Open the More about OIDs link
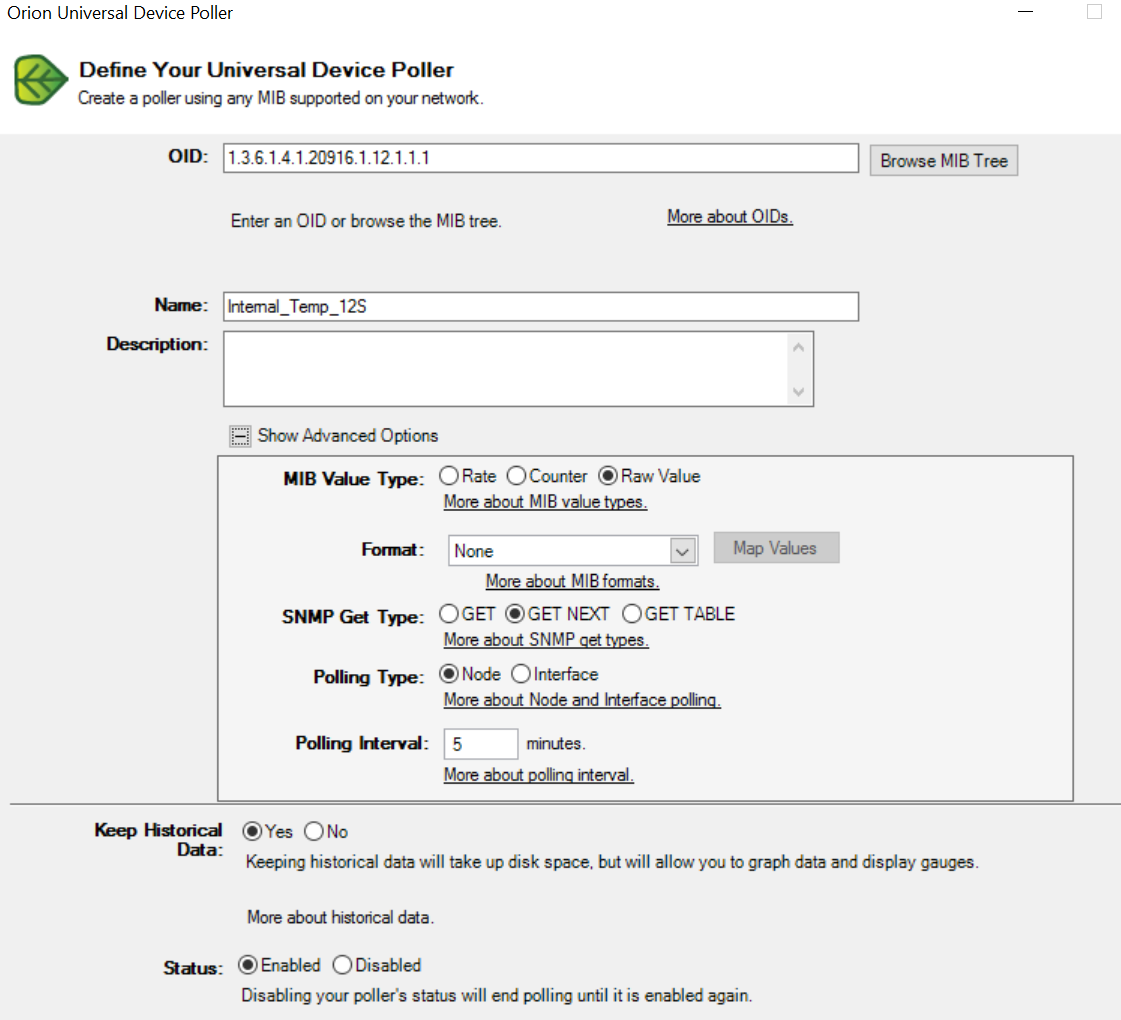This screenshot has width=1121, height=1020. (x=730, y=217)
